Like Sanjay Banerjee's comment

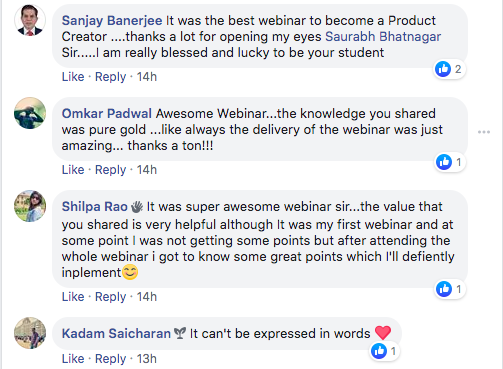(x=73, y=77)
